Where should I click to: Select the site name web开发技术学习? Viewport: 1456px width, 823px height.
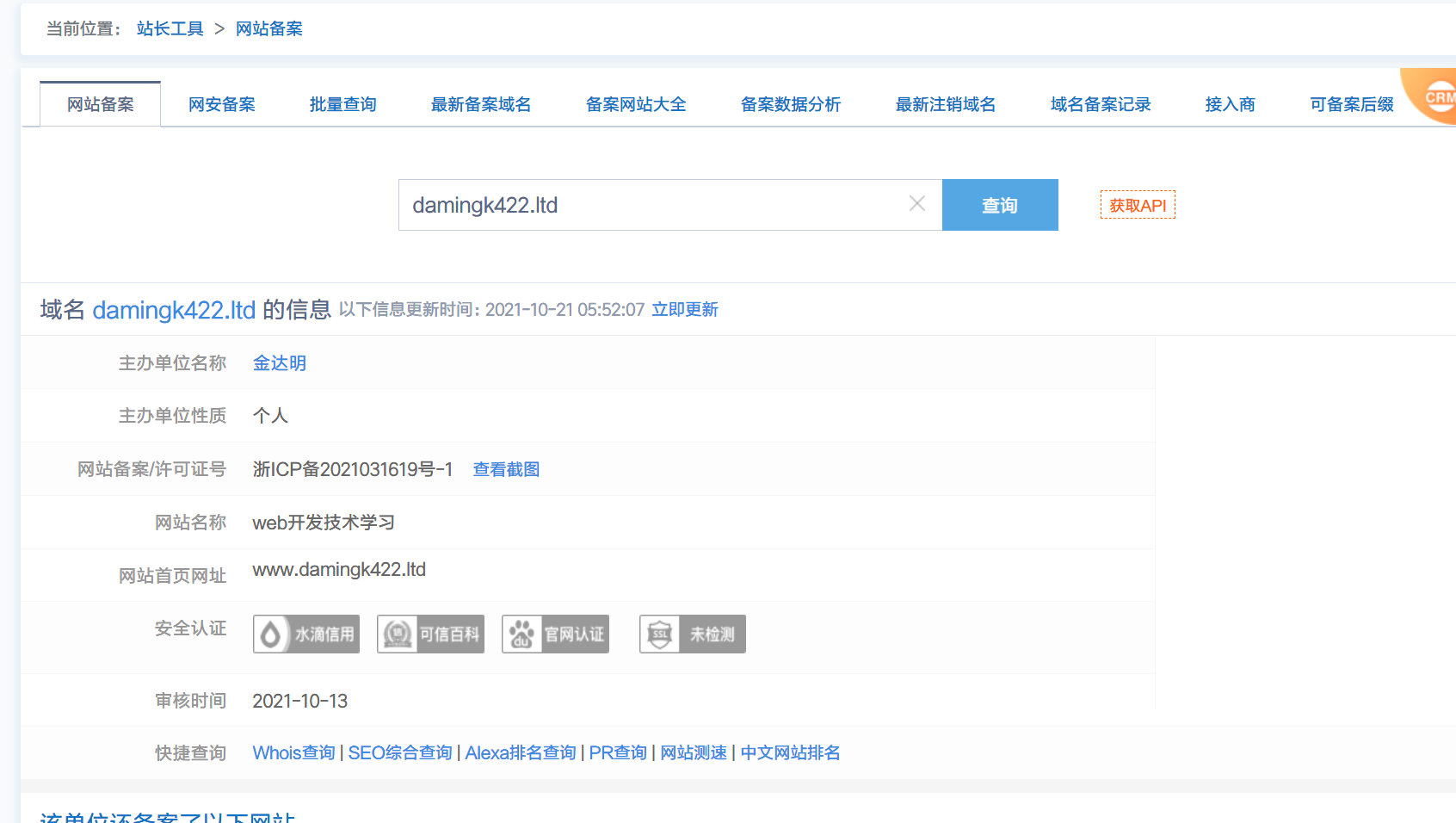pos(324,523)
